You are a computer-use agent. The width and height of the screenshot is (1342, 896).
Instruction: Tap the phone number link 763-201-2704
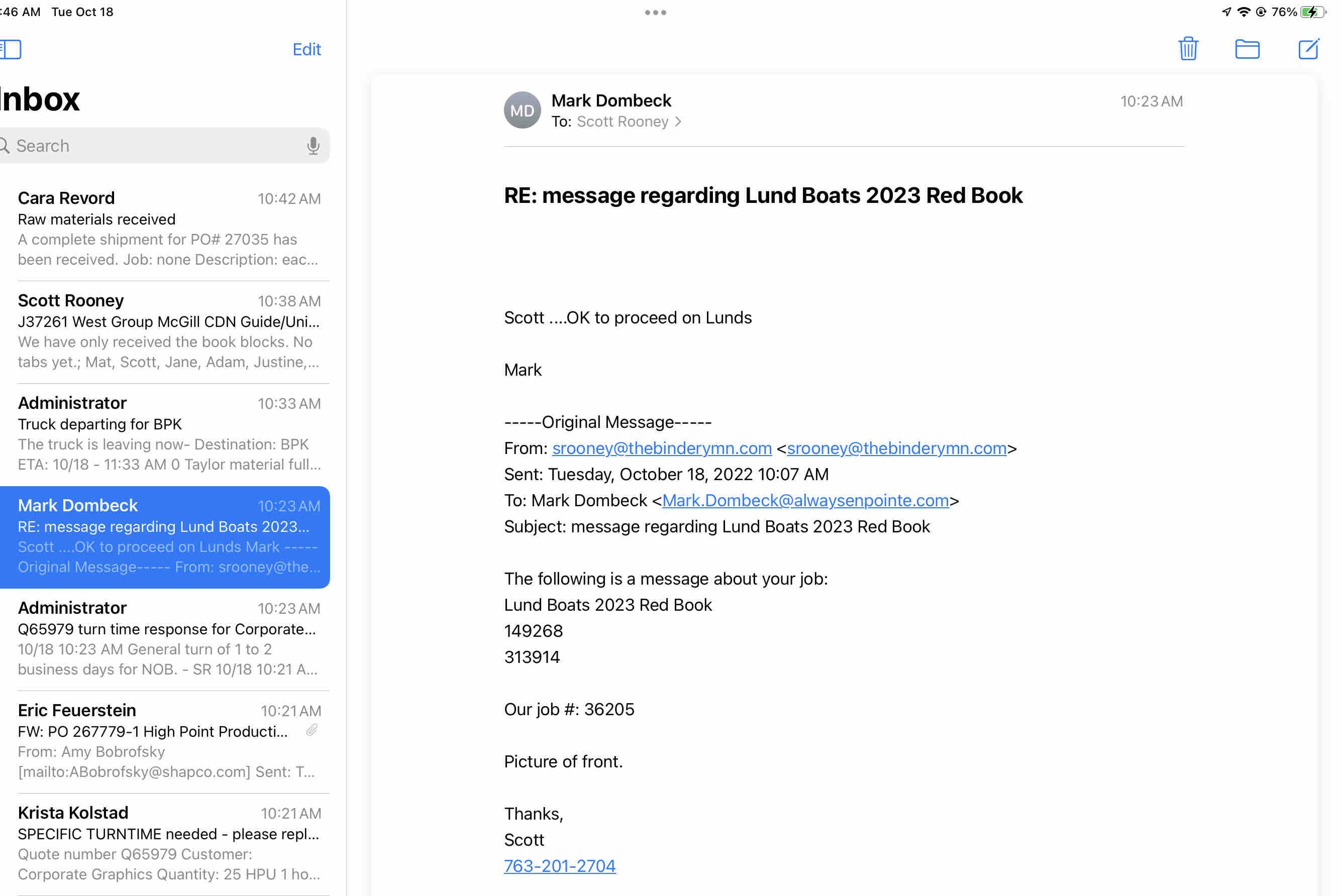click(x=560, y=866)
